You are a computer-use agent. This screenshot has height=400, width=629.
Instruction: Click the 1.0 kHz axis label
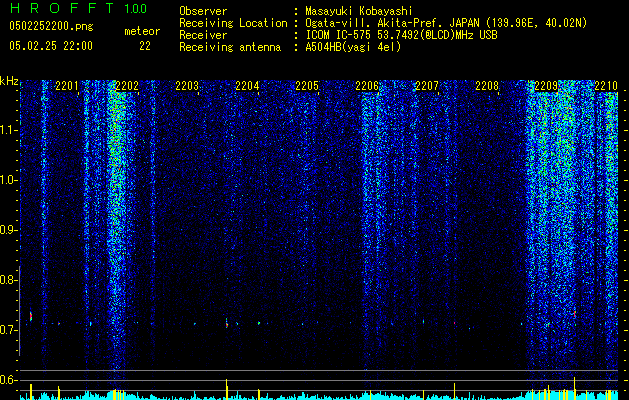click(x=8, y=180)
